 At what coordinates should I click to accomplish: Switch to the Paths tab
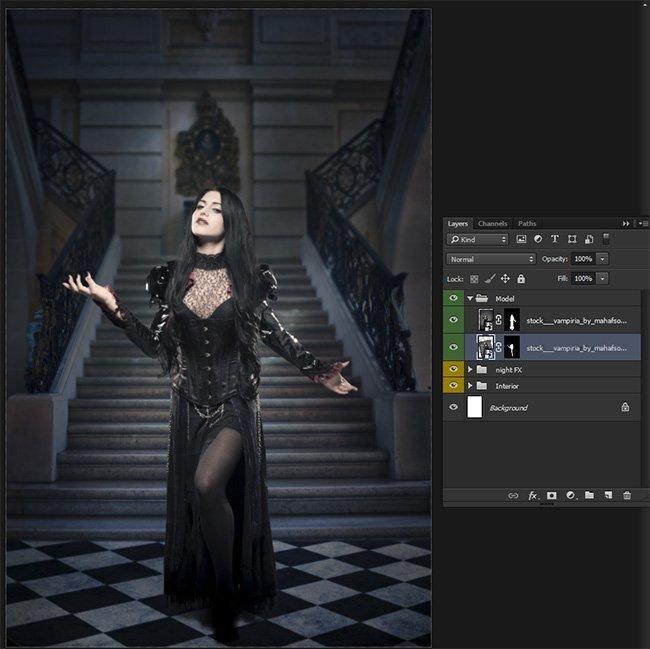click(x=527, y=223)
